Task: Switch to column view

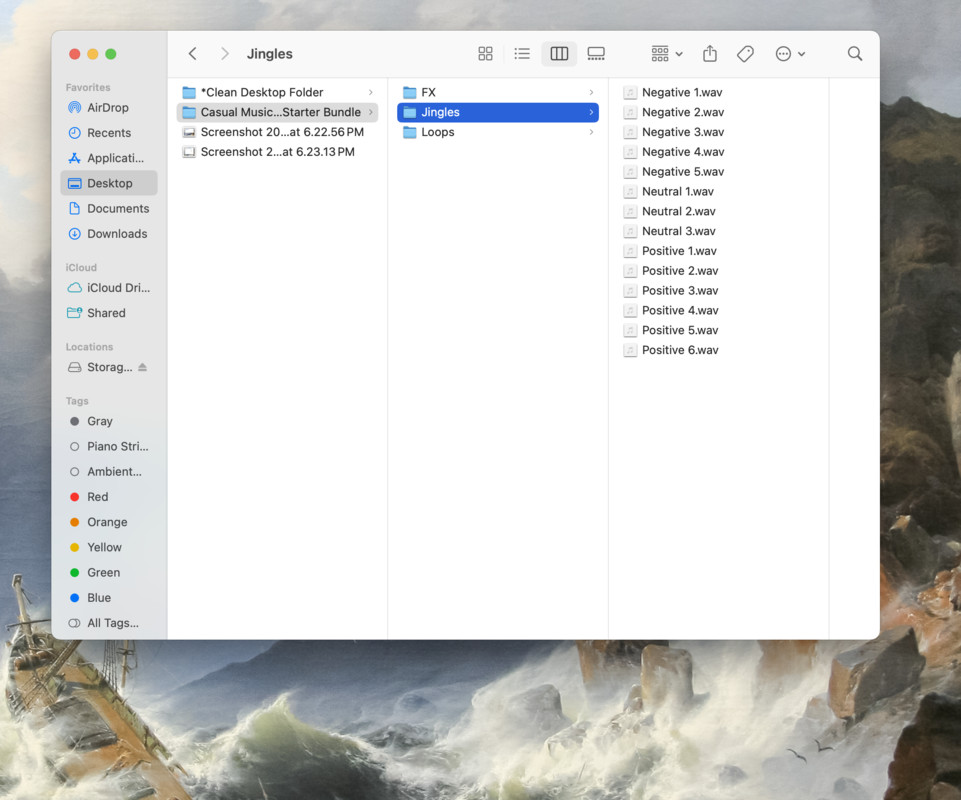Action: point(559,54)
